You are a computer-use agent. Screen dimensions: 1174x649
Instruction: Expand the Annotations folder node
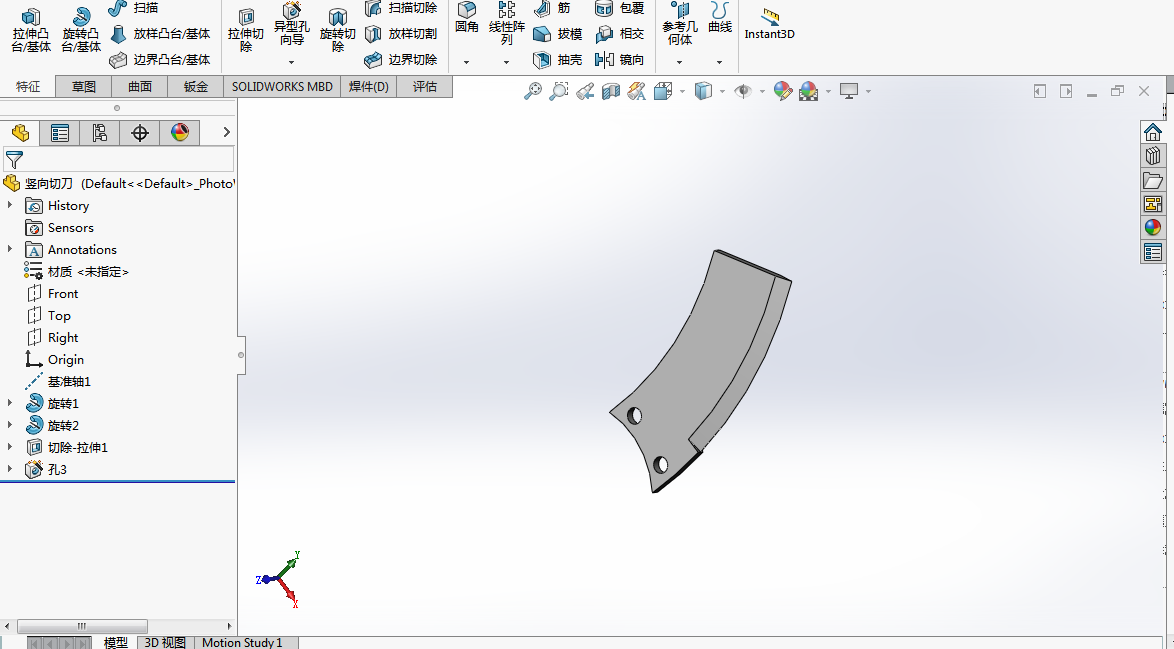[10, 249]
